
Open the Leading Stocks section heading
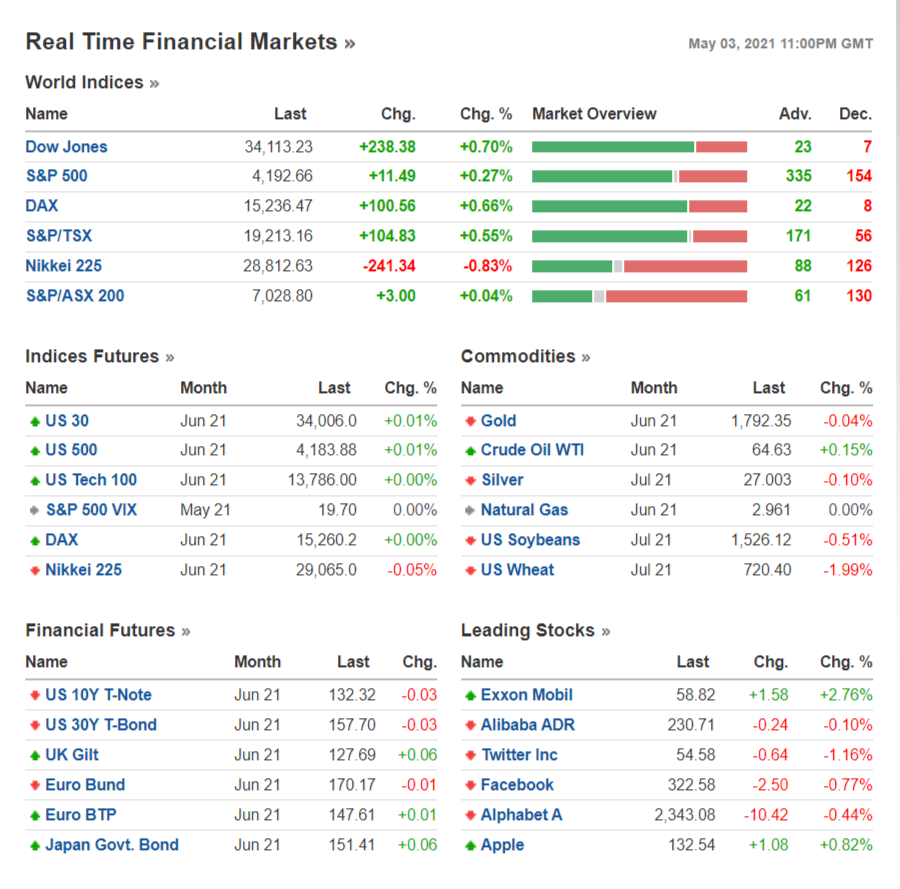coord(535,631)
